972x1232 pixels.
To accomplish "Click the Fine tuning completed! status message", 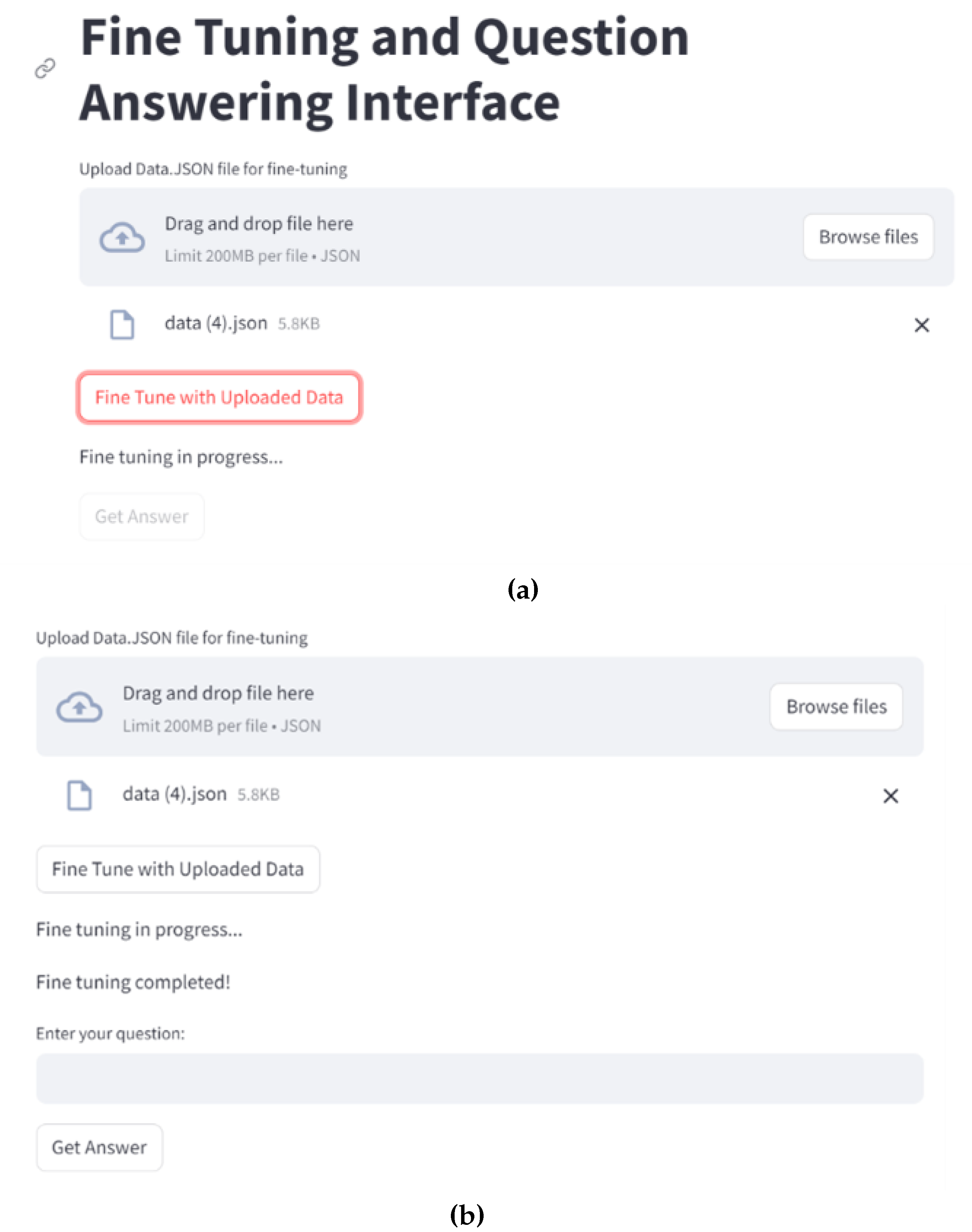I will (133, 982).
